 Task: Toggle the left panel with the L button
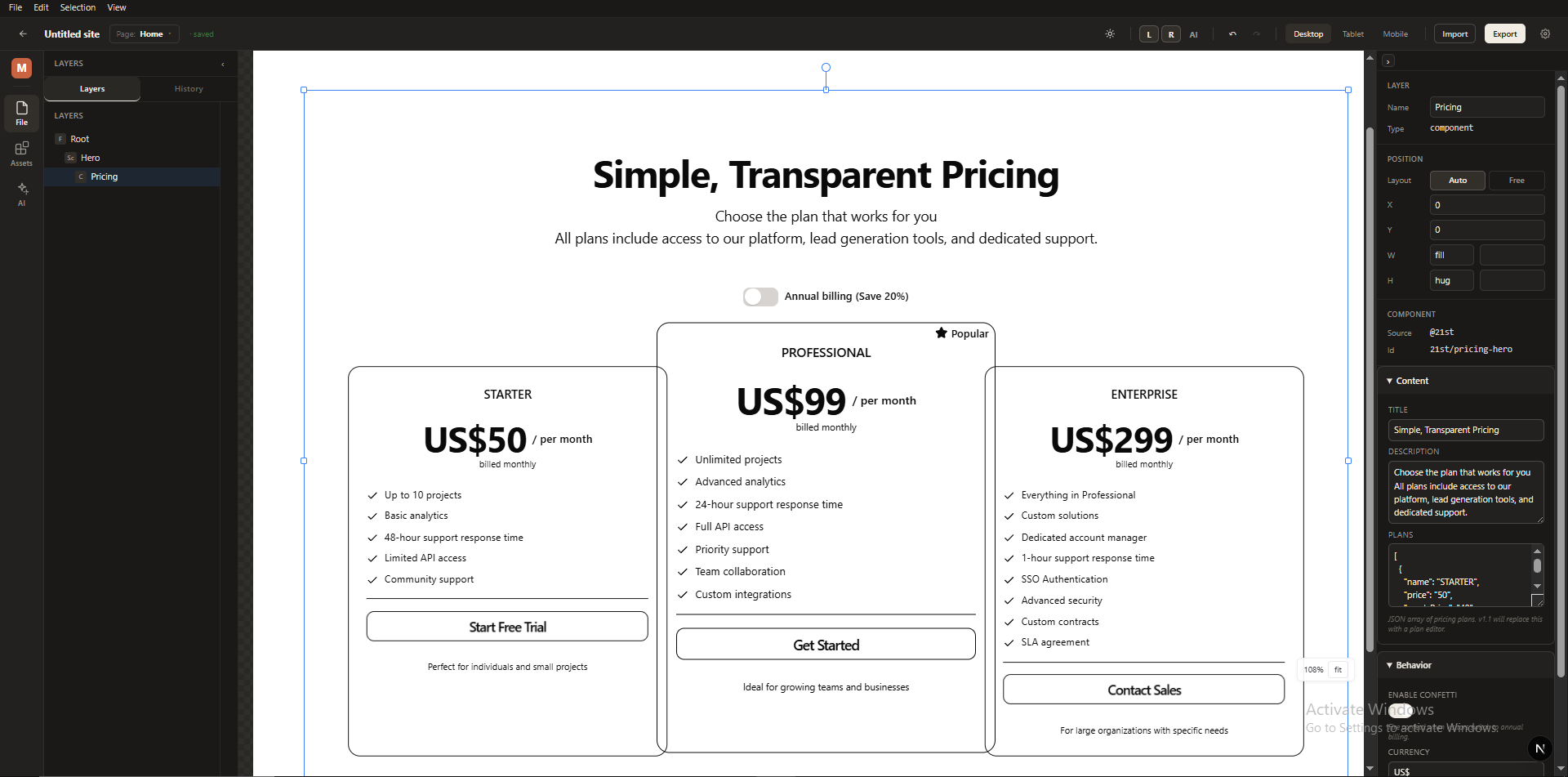(1149, 34)
